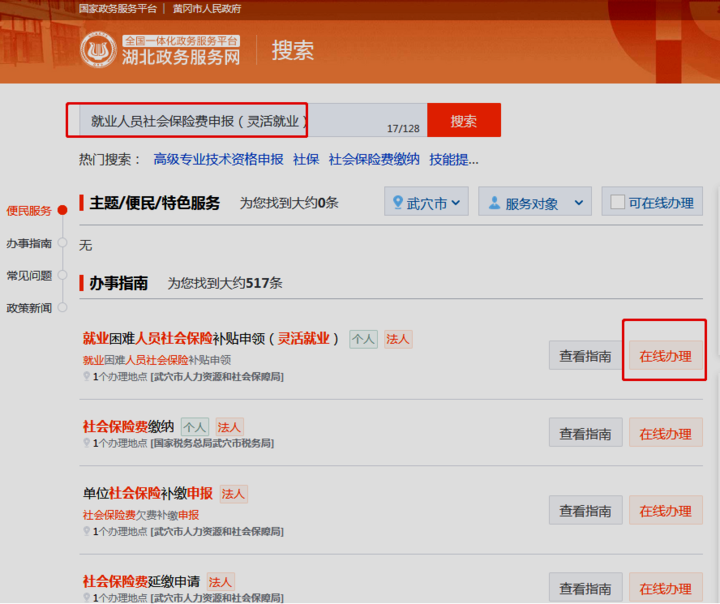Image resolution: width=720 pixels, height=604 pixels.
Task: Open 国家政务服务平台 link in top bar
Action: point(119,9)
